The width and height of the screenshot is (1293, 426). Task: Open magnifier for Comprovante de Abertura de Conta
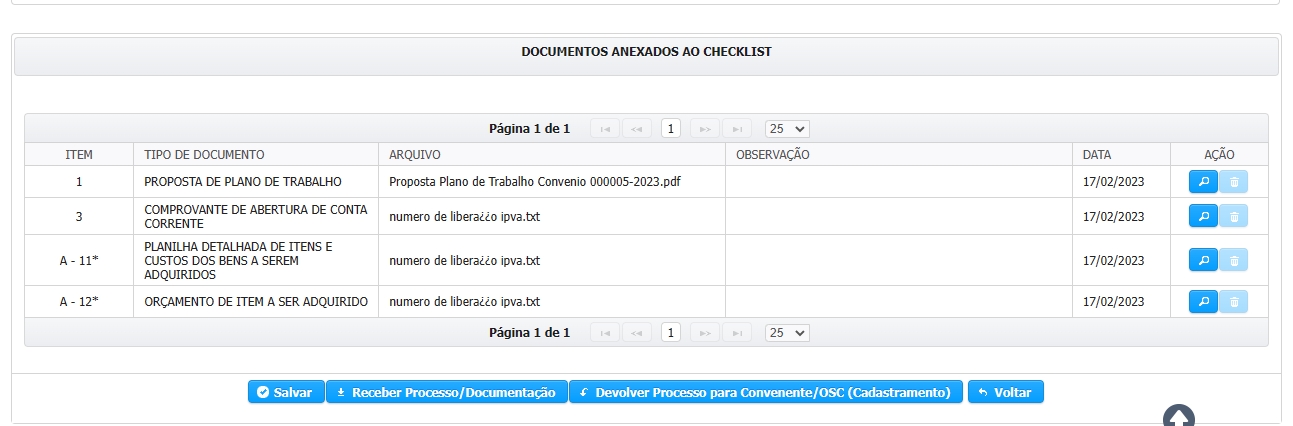pyautogui.click(x=1203, y=216)
